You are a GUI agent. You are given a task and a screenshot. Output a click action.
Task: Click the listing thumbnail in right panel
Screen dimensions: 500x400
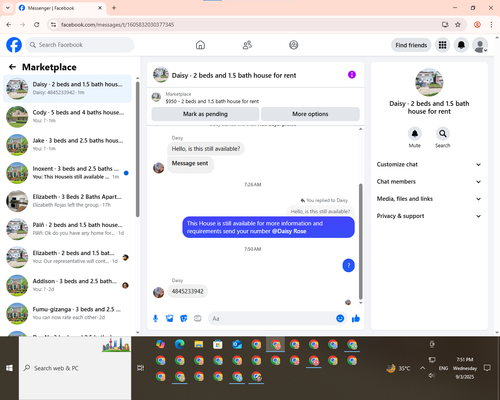tap(429, 82)
